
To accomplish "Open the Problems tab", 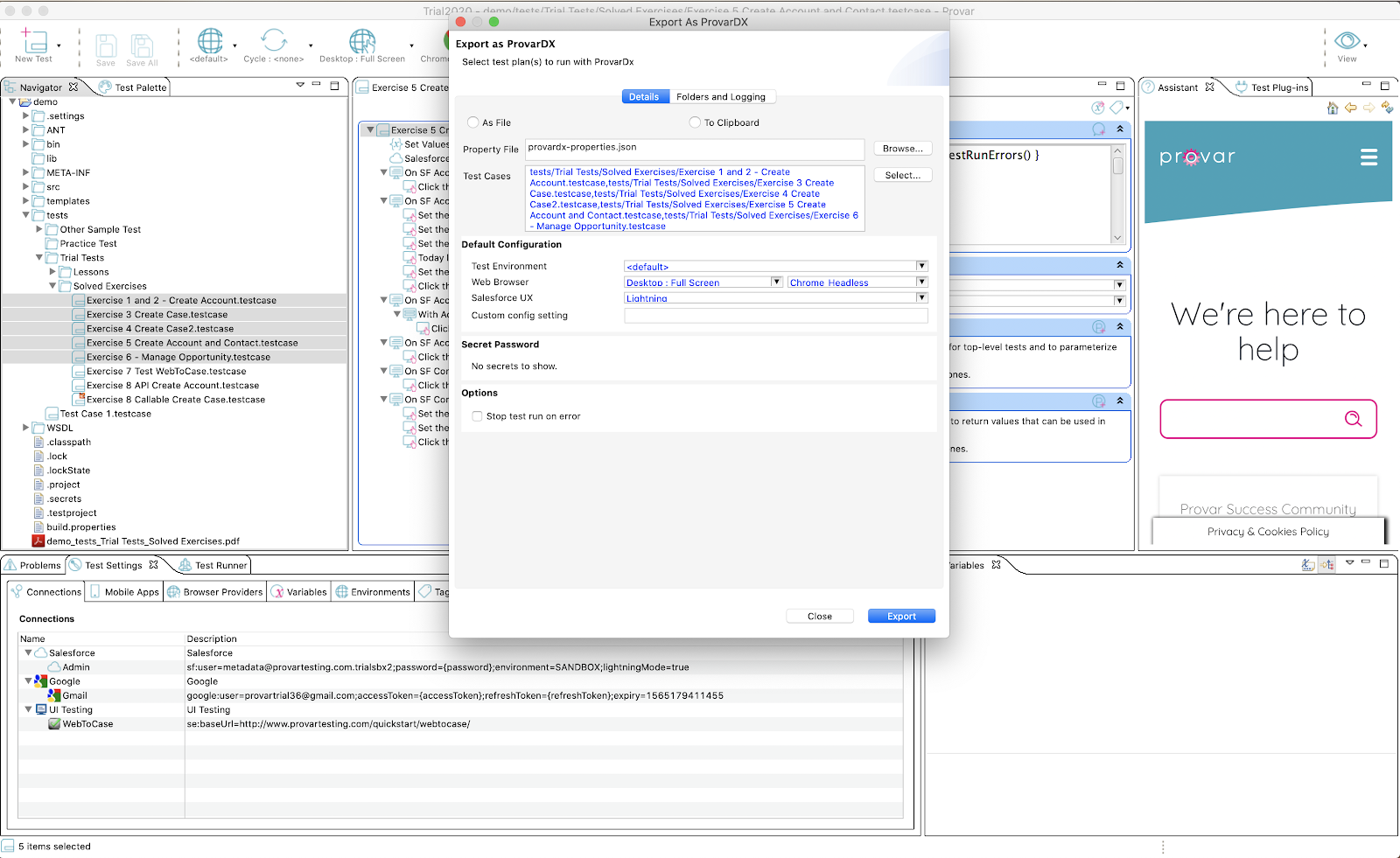I will coord(33,565).
